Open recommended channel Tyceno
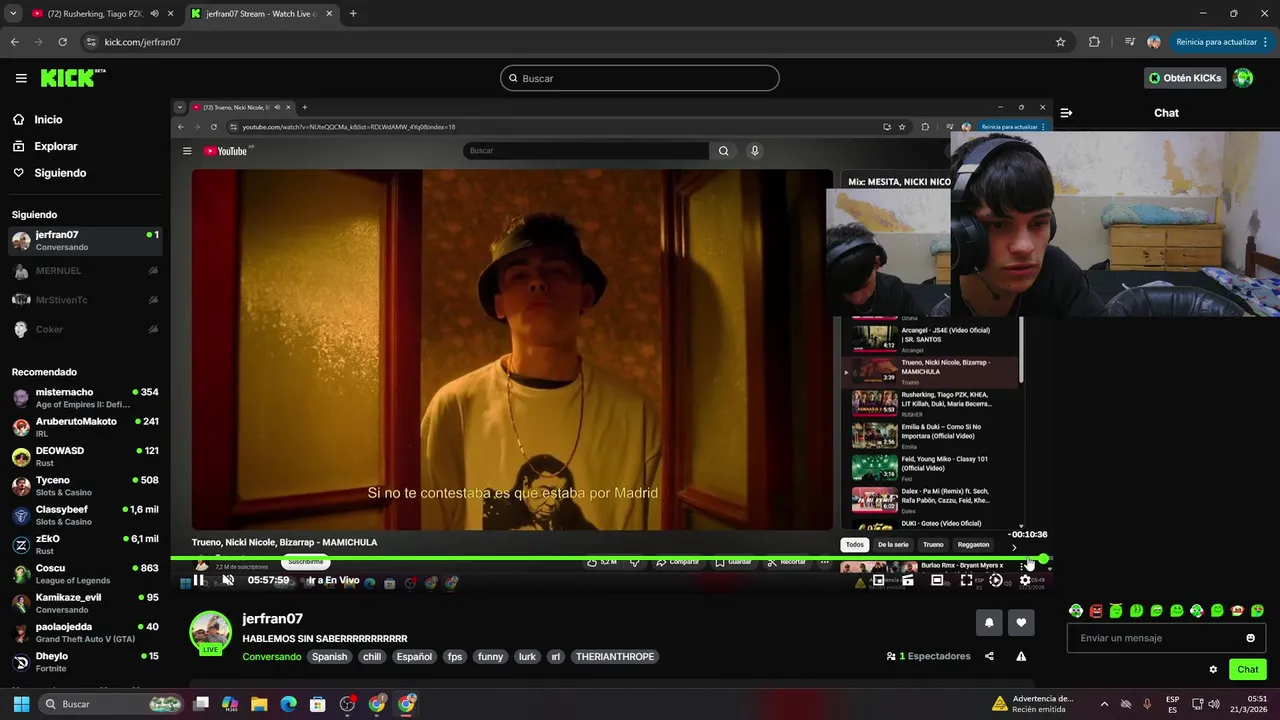The height and width of the screenshot is (720, 1280). click(85, 486)
